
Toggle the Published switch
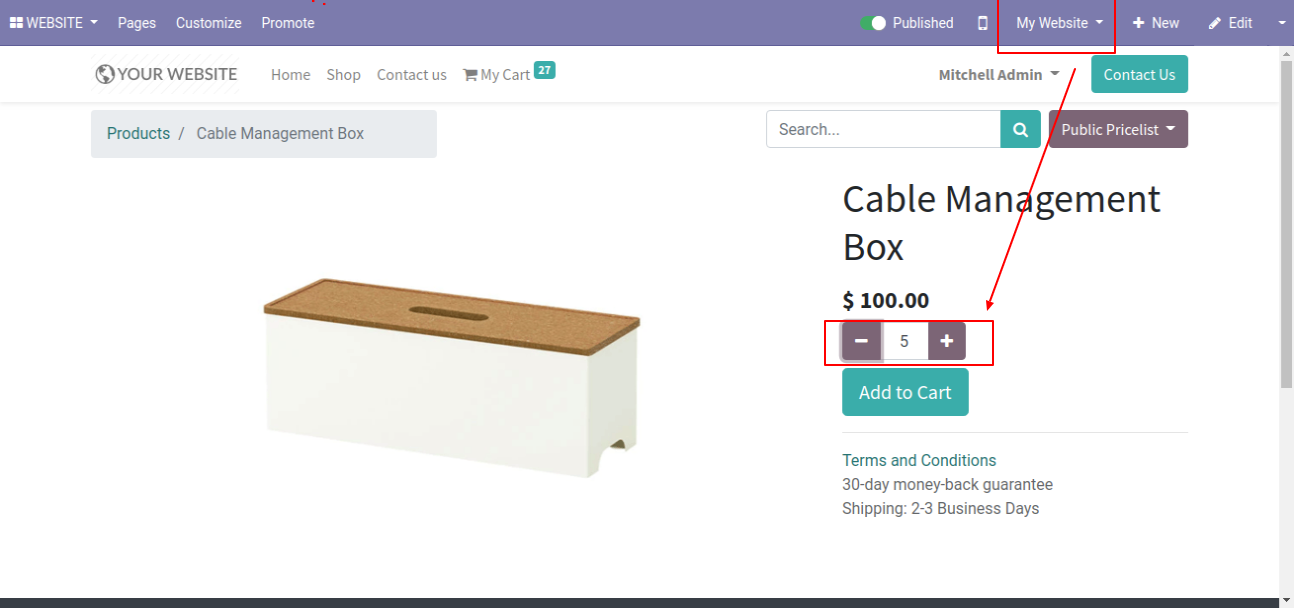(x=873, y=23)
